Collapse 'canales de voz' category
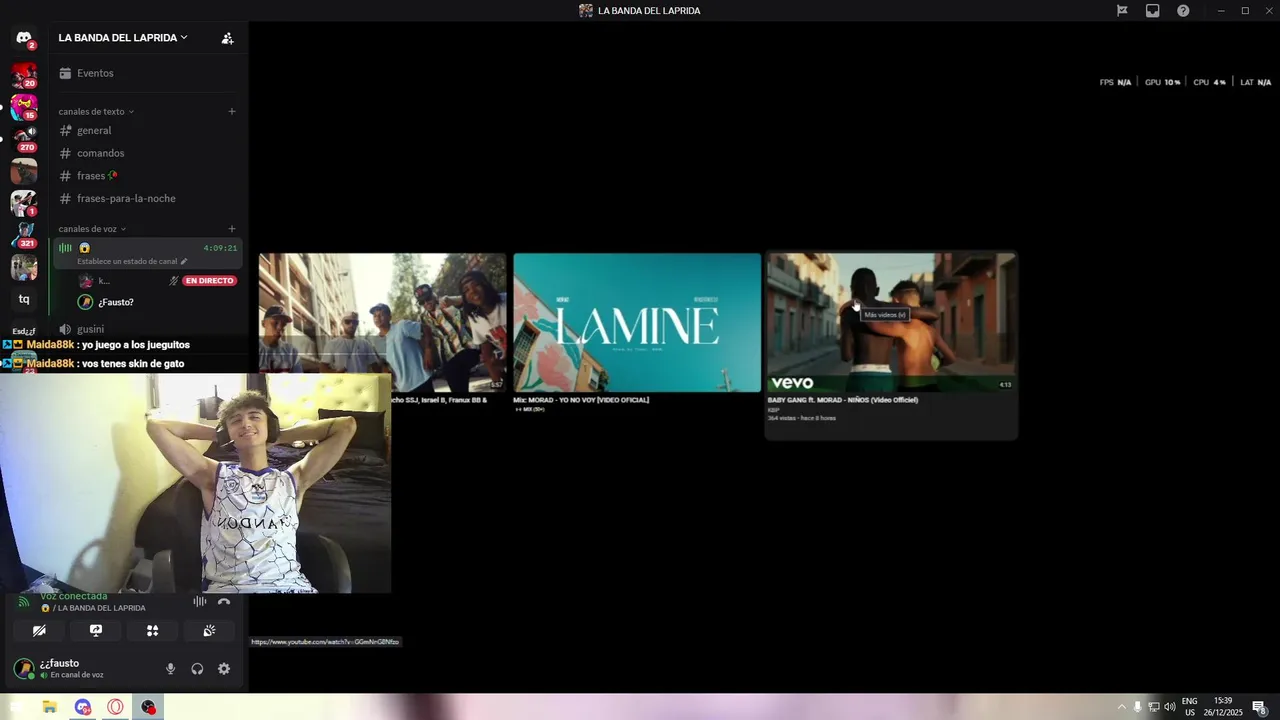 92,229
